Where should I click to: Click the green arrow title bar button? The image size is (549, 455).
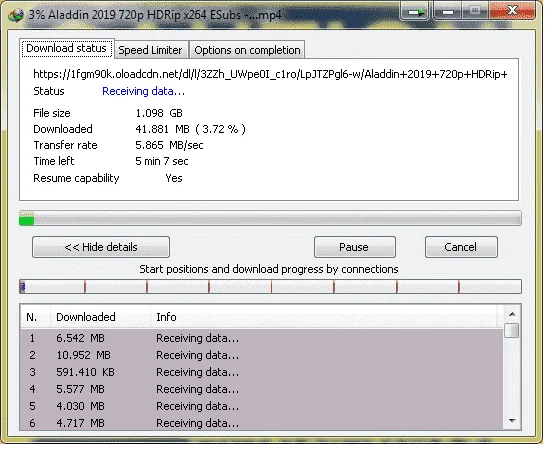(x=415, y=13)
